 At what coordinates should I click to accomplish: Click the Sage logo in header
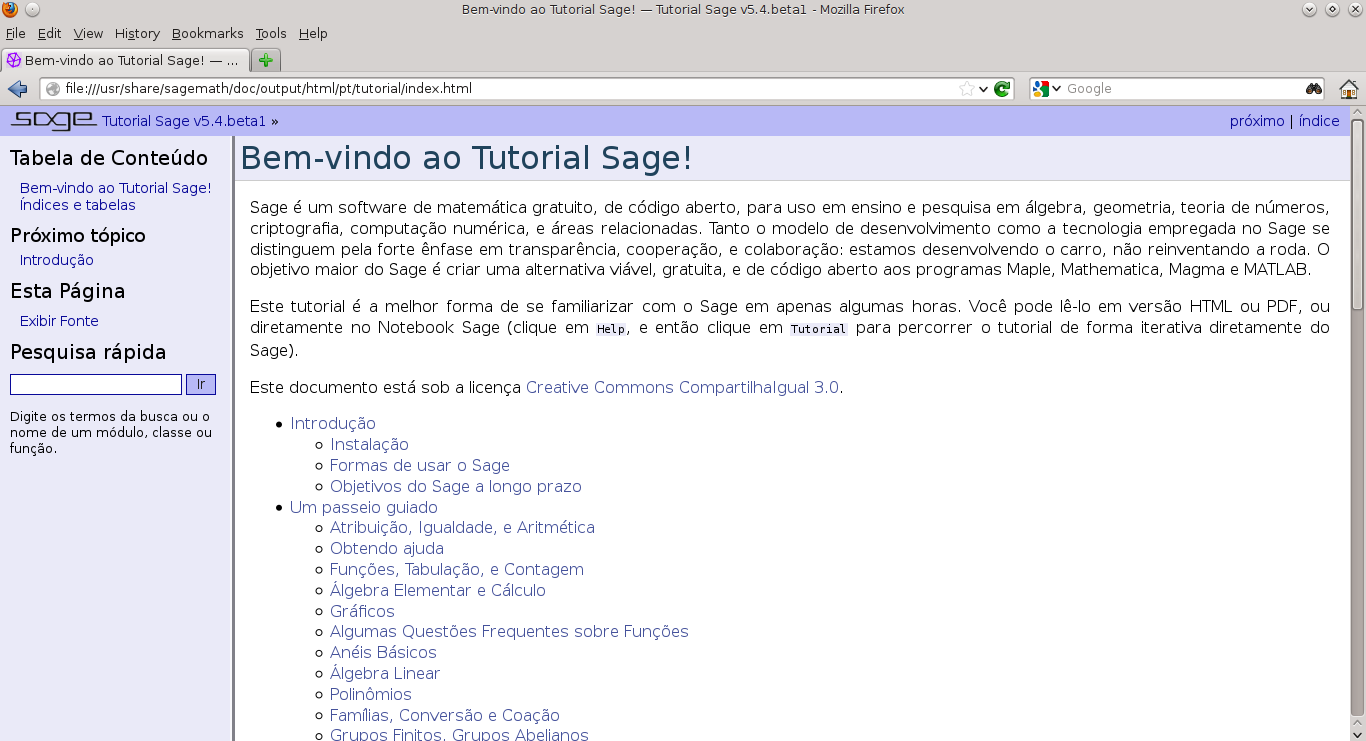point(53,121)
